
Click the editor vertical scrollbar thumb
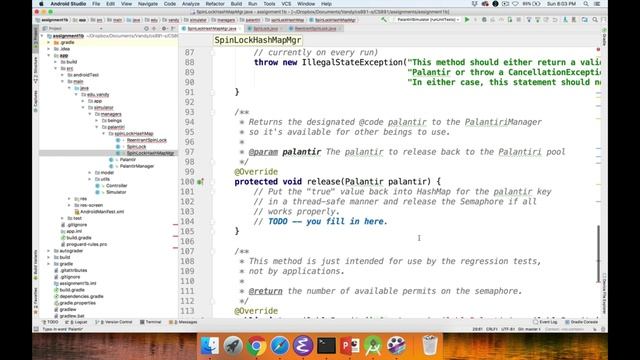(x=599, y=253)
